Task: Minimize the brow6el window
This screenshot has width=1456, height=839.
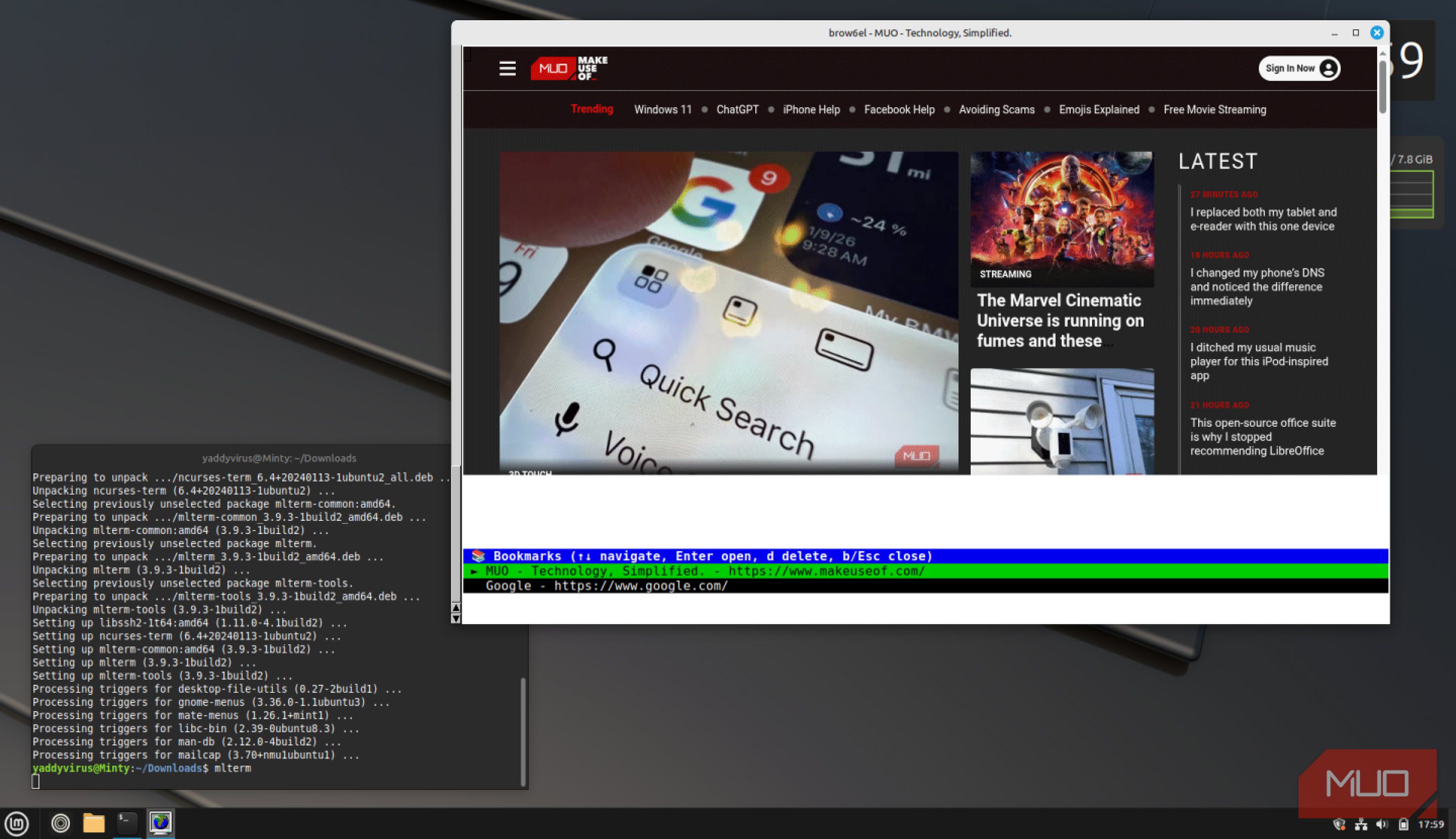Action: pos(1334,33)
